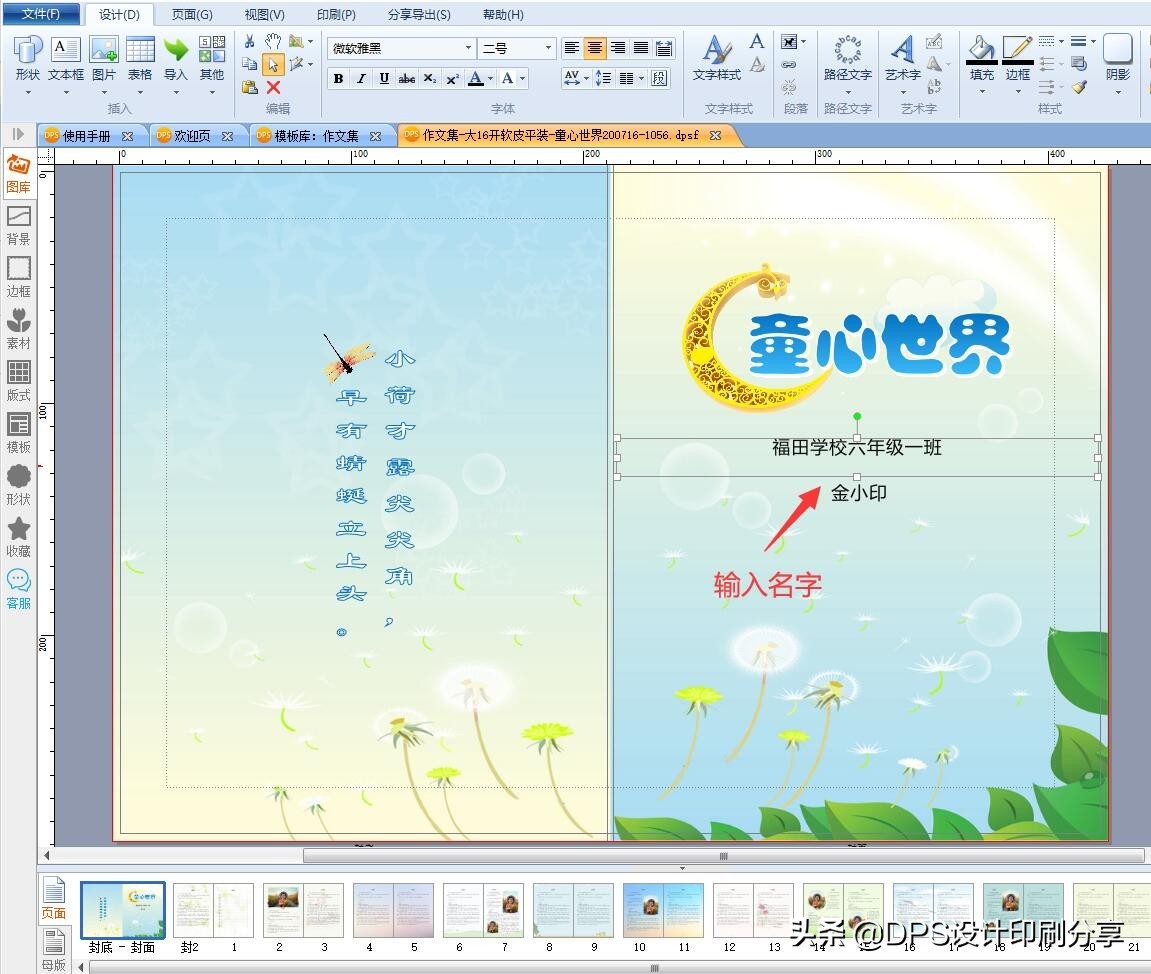Click the 母版 master page button
This screenshot has width=1151, height=974.
click(x=53, y=949)
